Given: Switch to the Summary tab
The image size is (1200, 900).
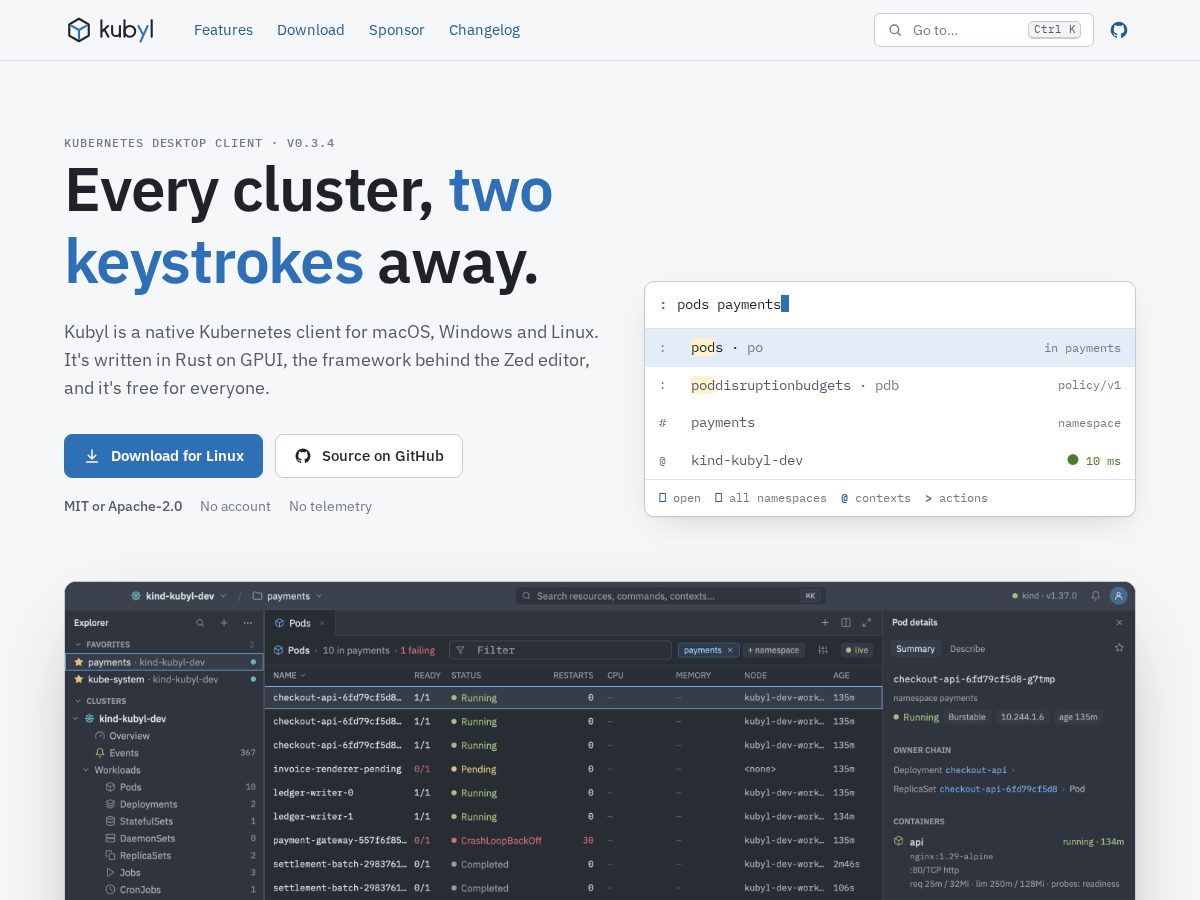Looking at the screenshot, I should click(x=915, y=649).
